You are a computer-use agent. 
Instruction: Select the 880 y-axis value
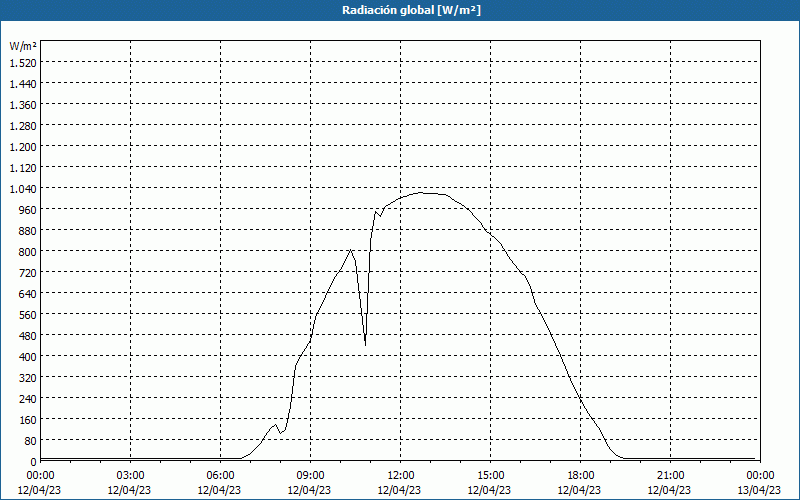(28, 231)
